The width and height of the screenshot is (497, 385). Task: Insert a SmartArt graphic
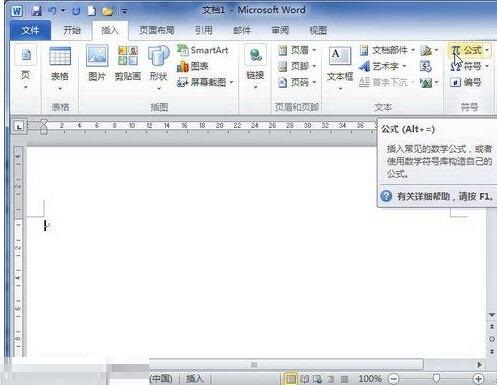click(x=203, y=50)
